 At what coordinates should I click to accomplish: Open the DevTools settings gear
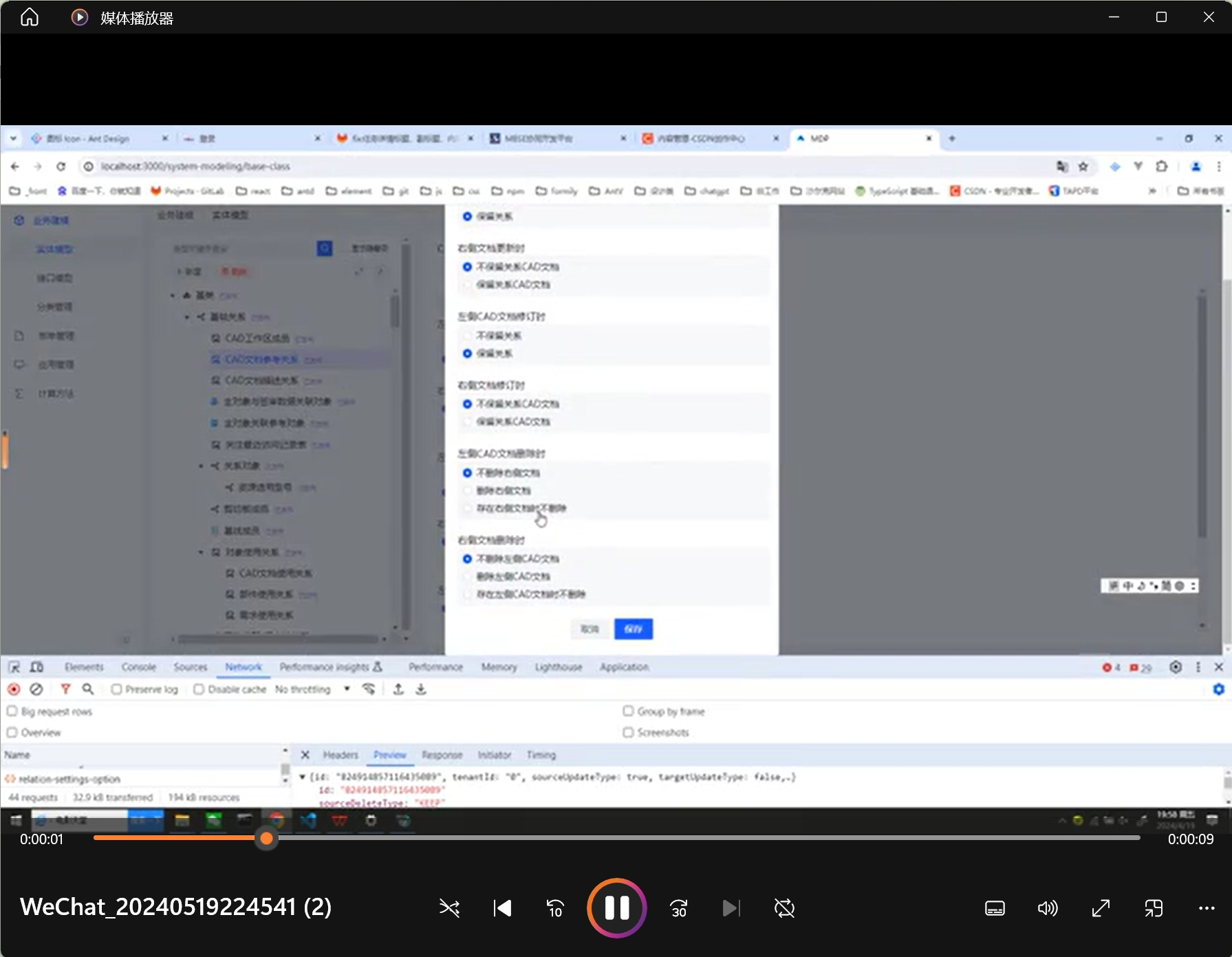coord(1176,667)
